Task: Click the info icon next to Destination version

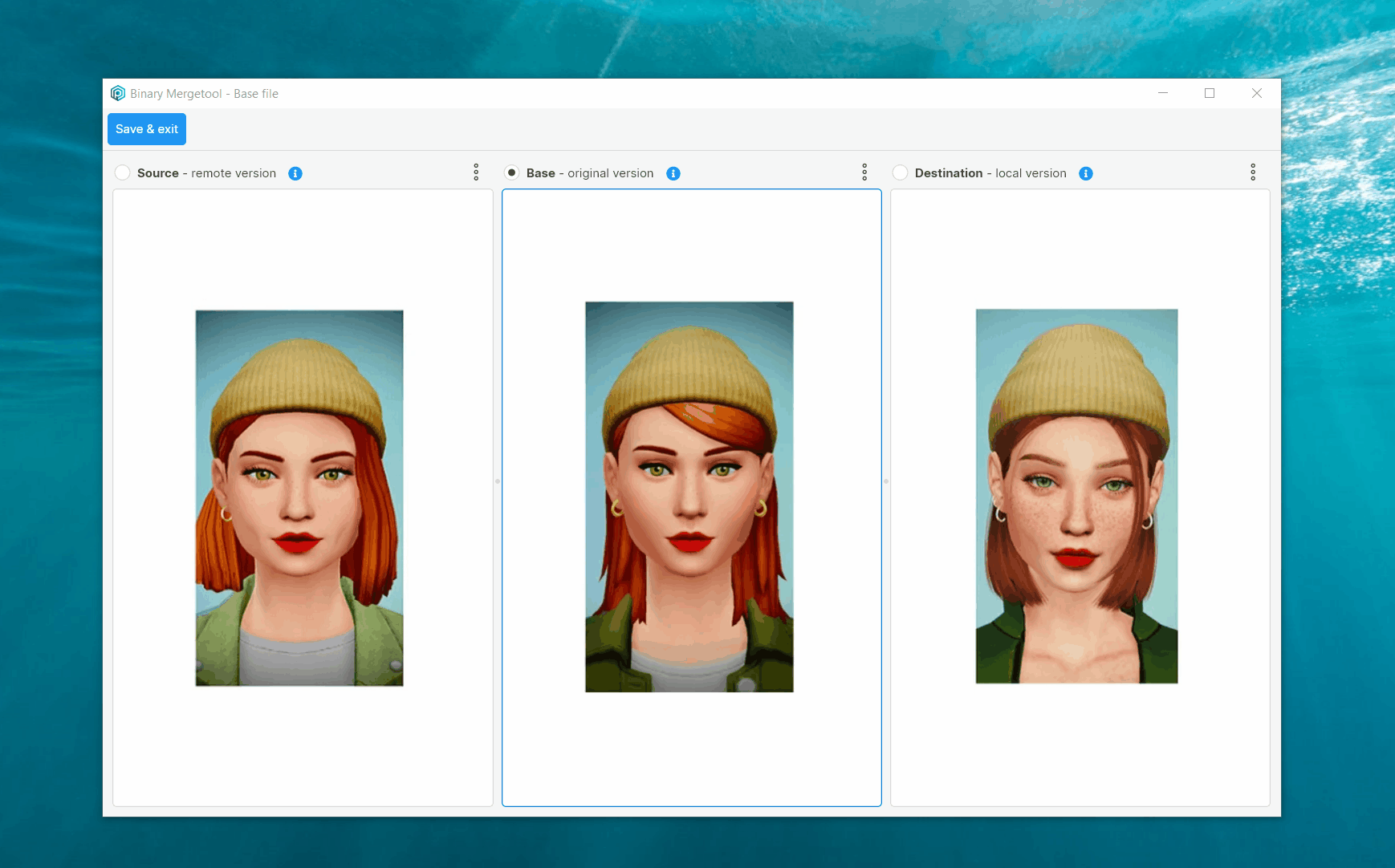Action: [1086, 173]
